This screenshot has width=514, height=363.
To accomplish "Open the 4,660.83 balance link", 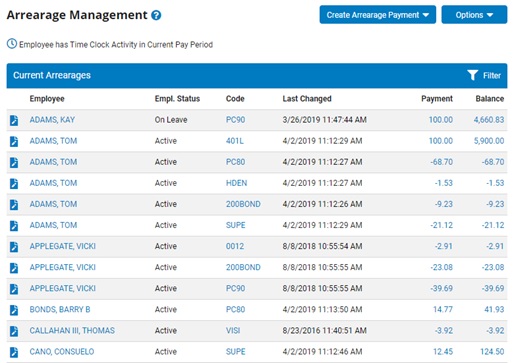I will (489, 120).
